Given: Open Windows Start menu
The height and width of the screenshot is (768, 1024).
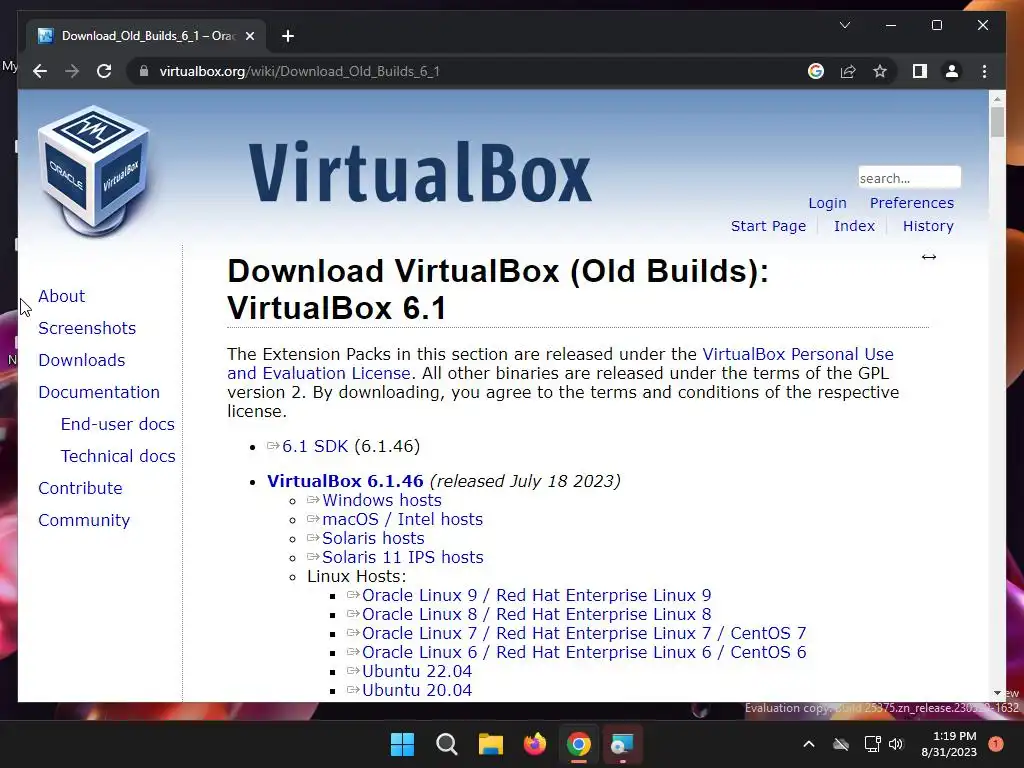Looking at the screenshot, I should point(402,744).
